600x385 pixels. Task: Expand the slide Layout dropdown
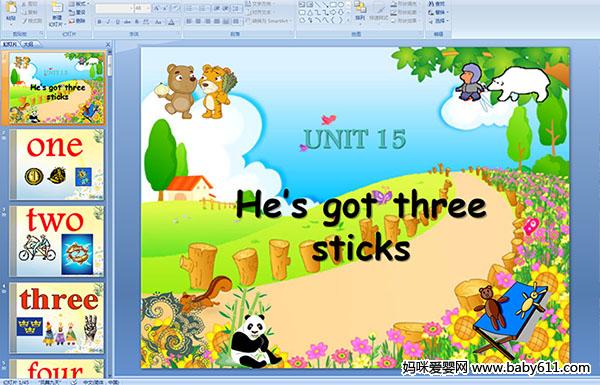pos(79,4)
